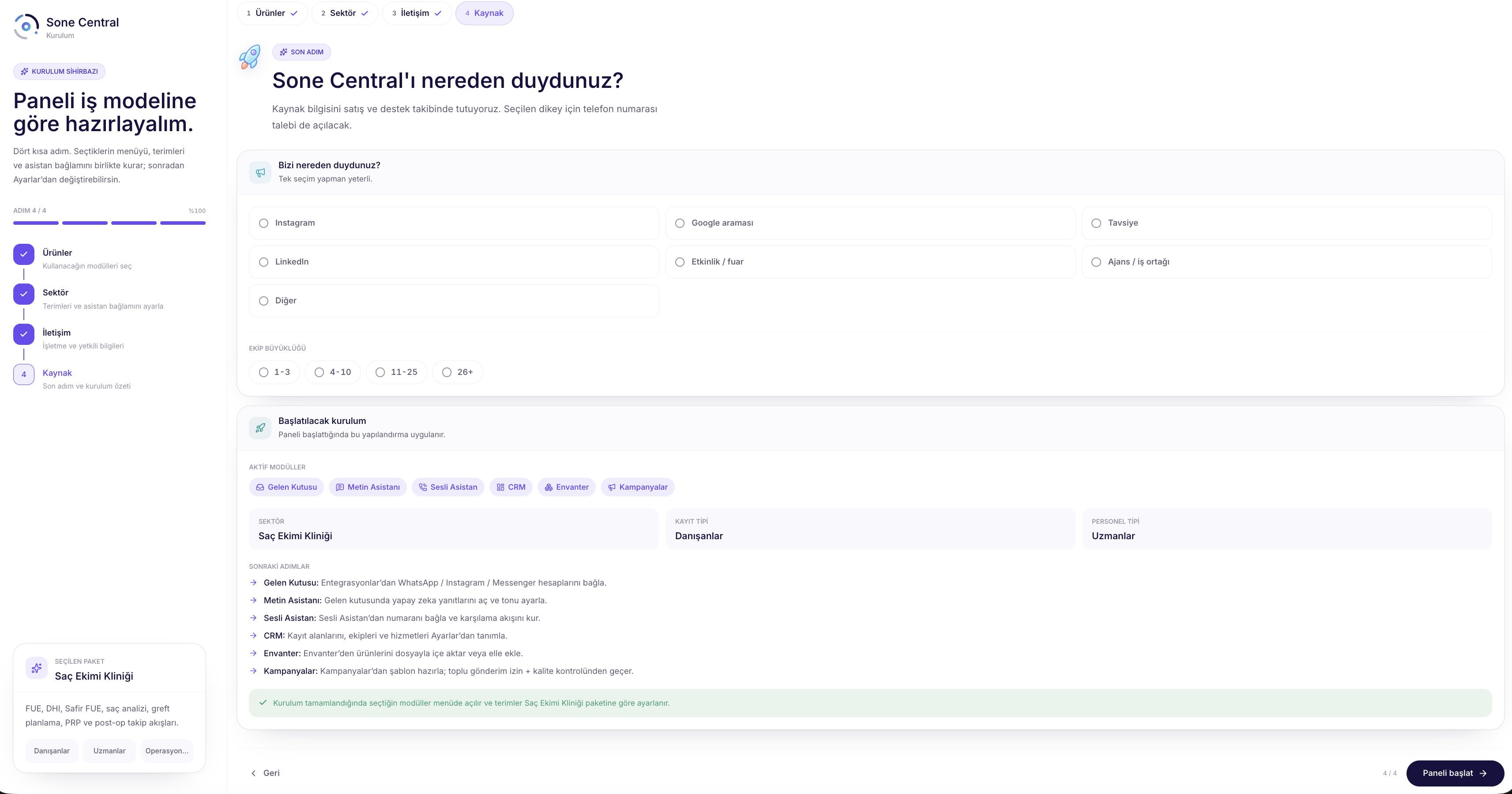Choose the Tavsiye radio option
The height and width of the screenshot is (794, 1512).
[x=1286, y=223]
